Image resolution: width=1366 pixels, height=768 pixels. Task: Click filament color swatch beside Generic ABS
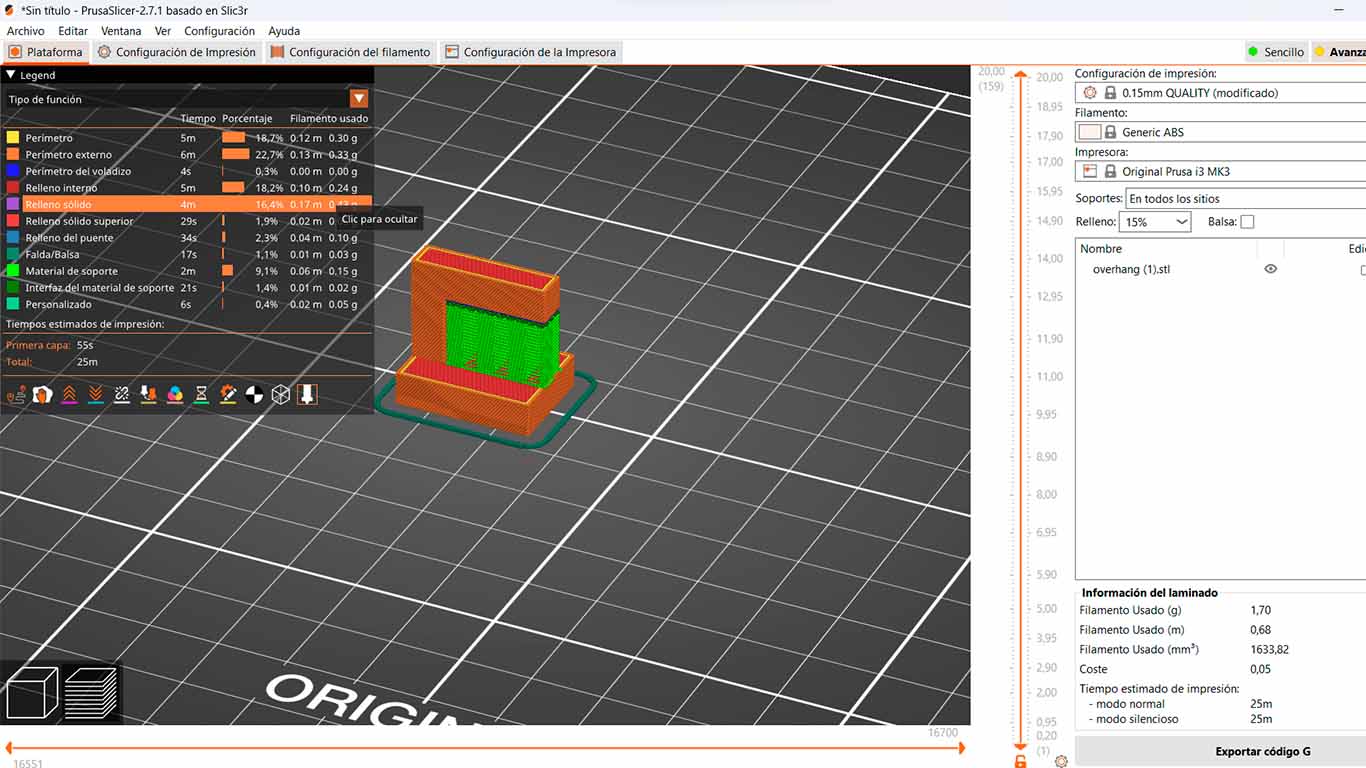pyautogui.click(x=1089, y=132)
